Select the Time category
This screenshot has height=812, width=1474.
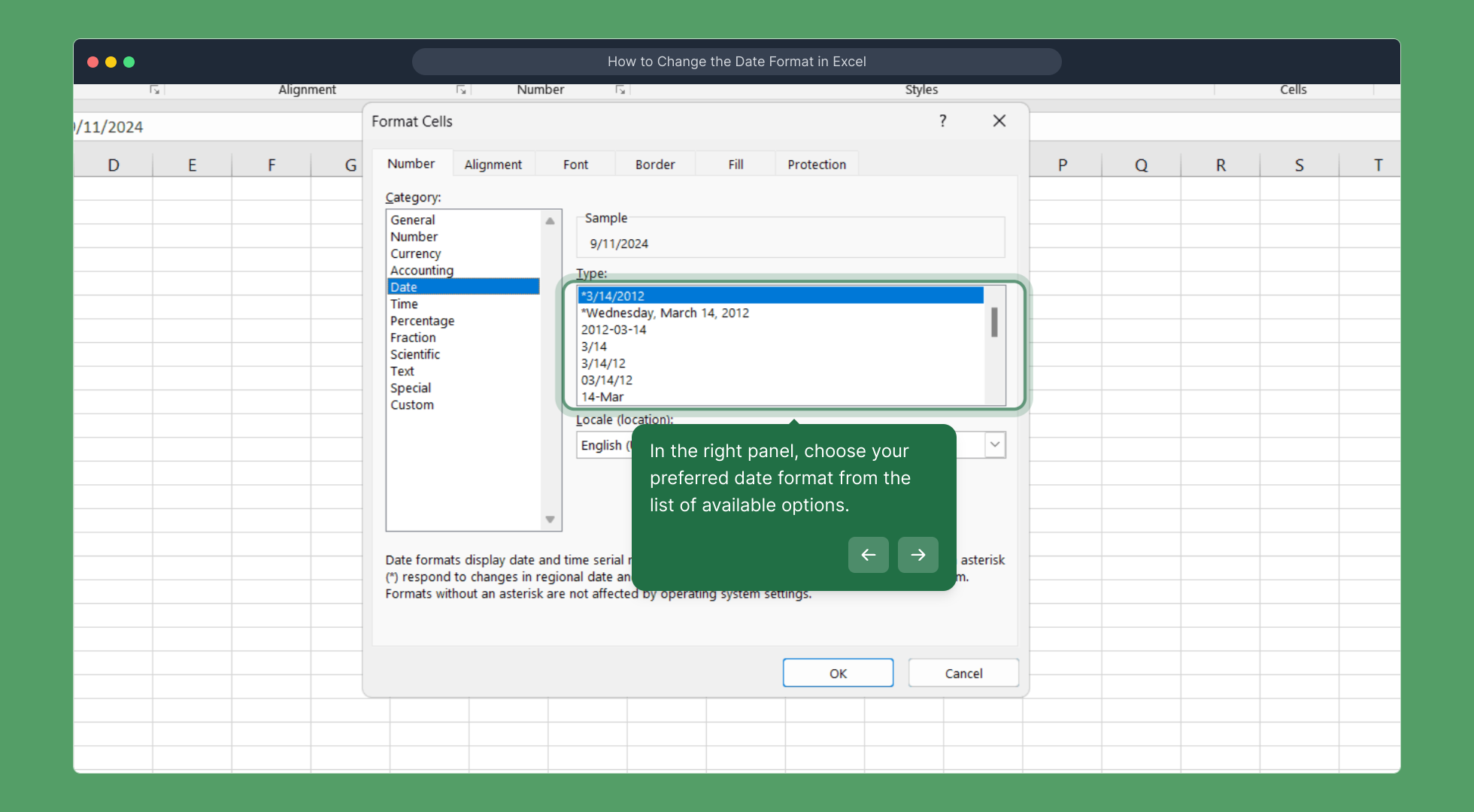tap(404, 304)
